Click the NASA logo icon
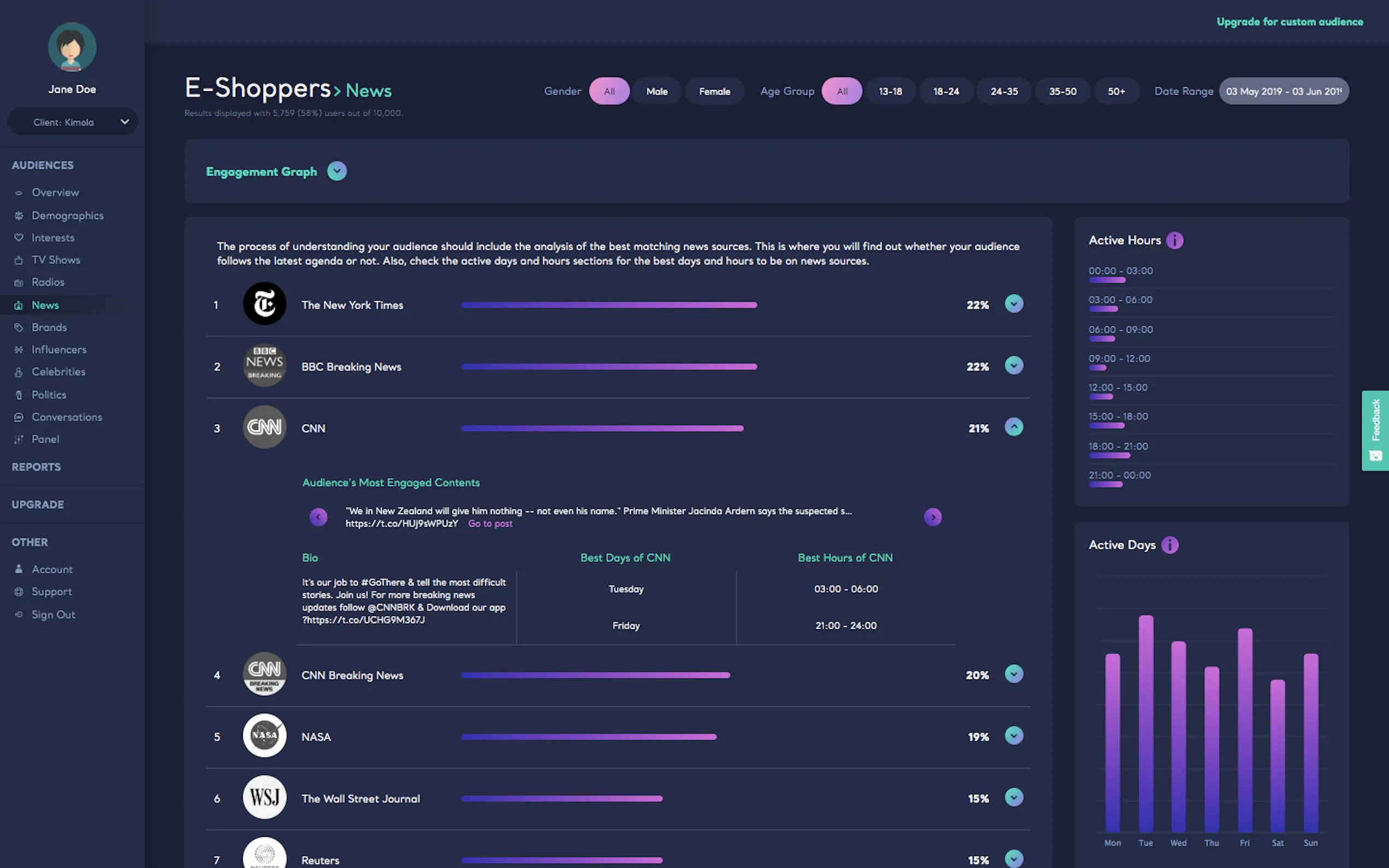 point(264,735)
